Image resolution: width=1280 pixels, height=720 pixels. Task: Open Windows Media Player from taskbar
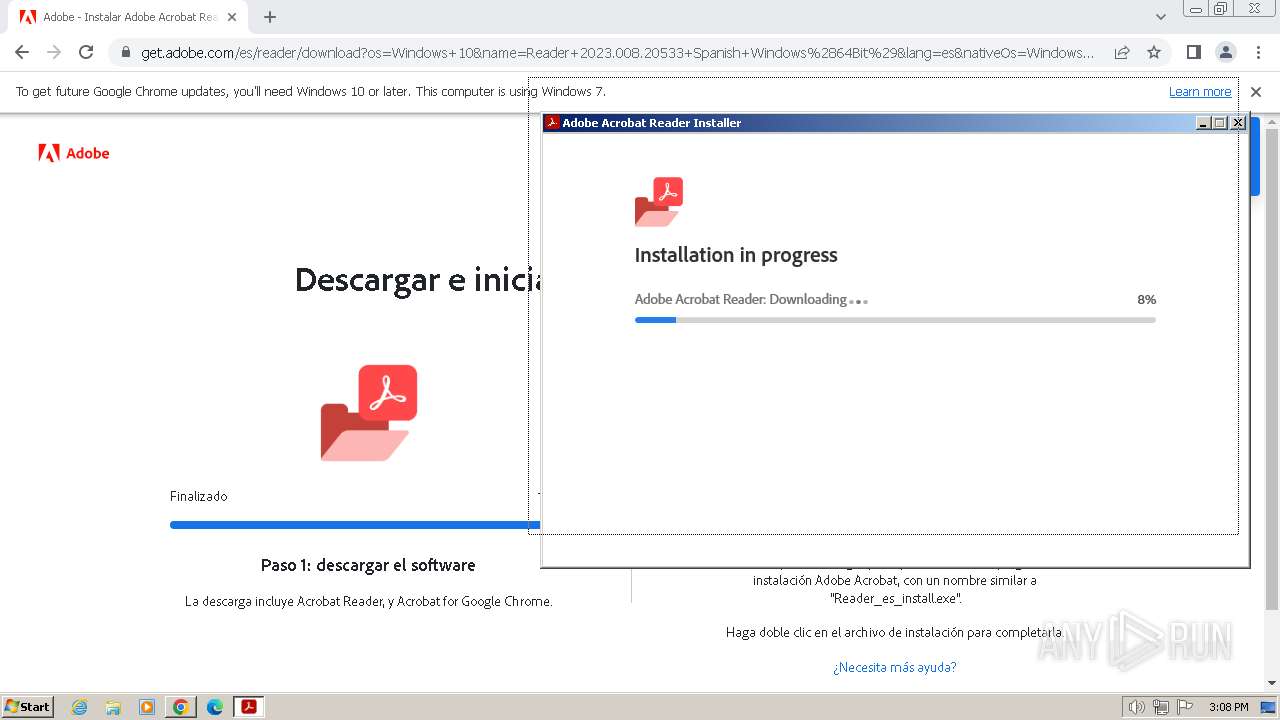point(147,707)
